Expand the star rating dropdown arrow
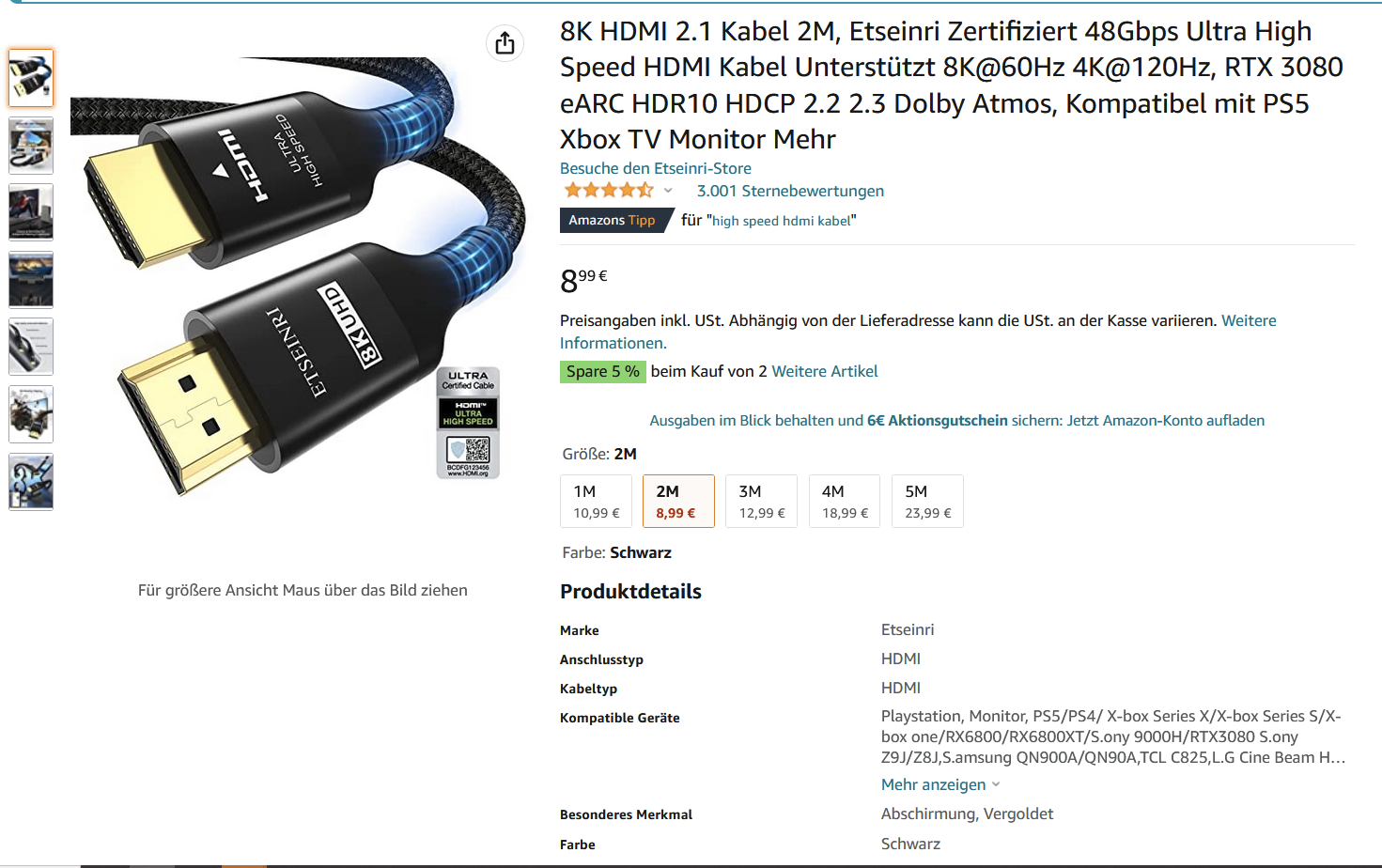 point(668,191)
